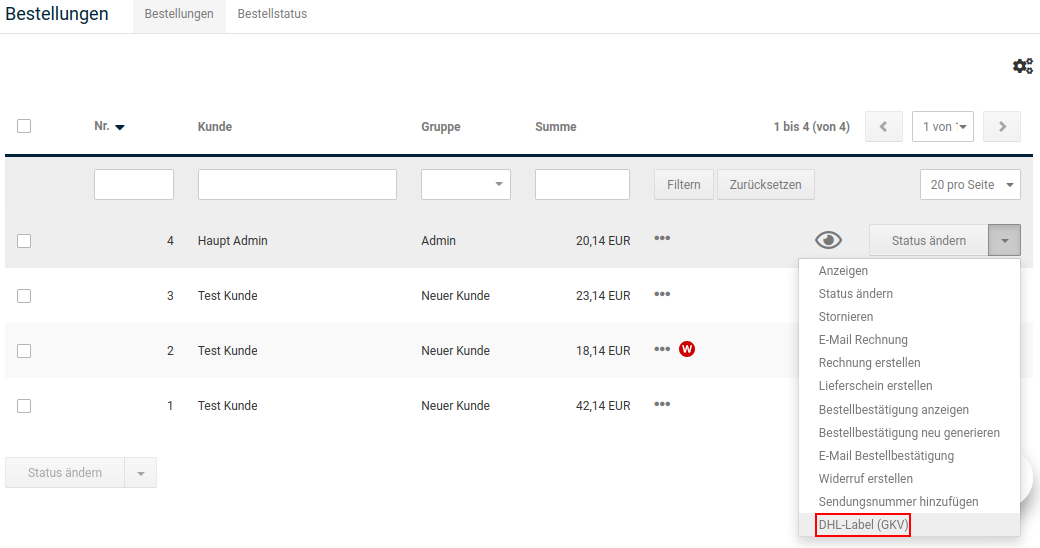Switch to the Bestellstatus tab
Image resolution: width=1040 pixels, height=548 pixels.
click(x=272, y=14)
